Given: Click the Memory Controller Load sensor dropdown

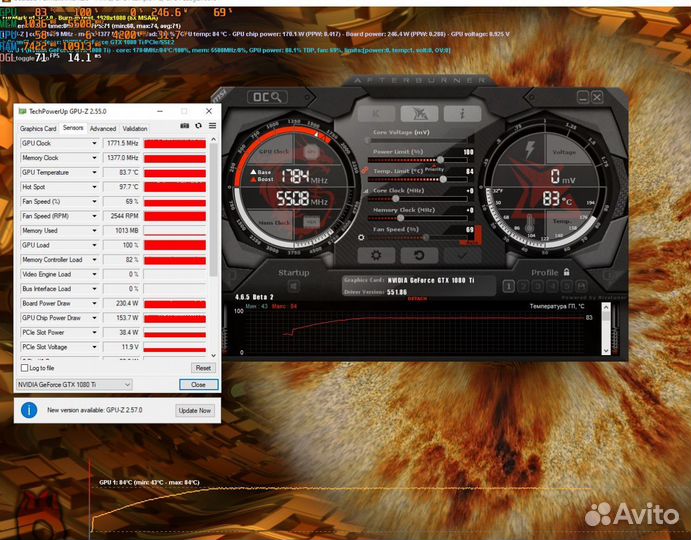Looking at the screenshot, I should (94, 260).
